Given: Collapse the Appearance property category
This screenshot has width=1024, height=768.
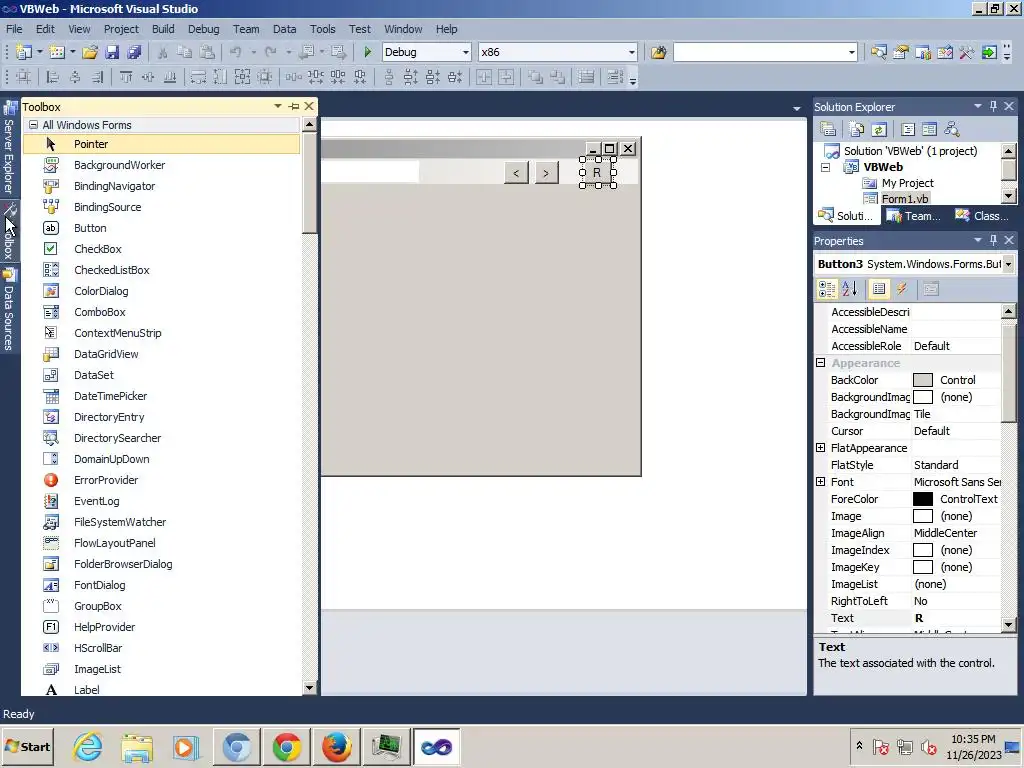Looking at the screenshot, I should coord(821,363).
